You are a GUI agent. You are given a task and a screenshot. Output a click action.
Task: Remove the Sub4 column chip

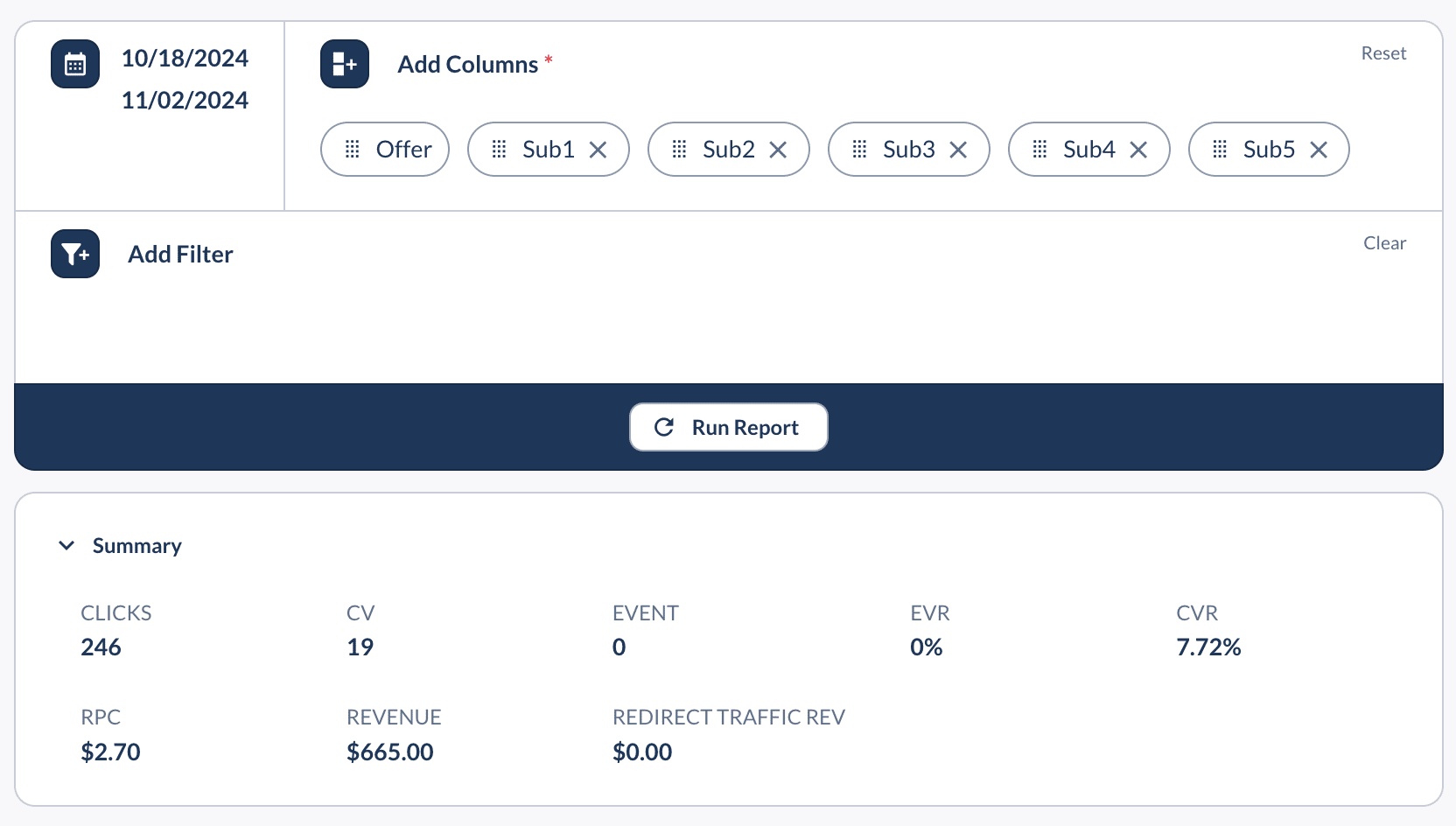[x=1138, y=150]
